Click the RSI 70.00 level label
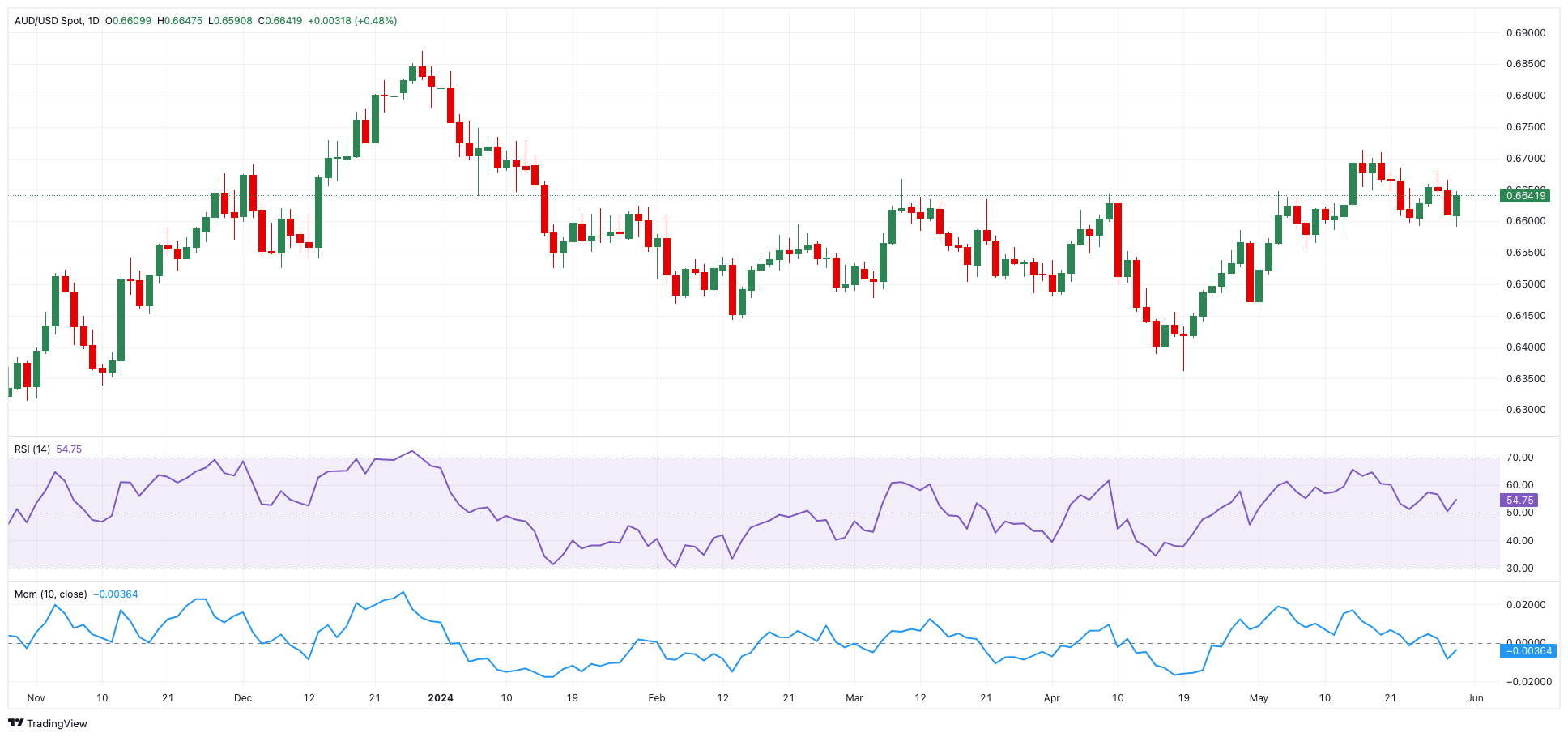Screen dimensions: 1568x737 click(1519, 458)
